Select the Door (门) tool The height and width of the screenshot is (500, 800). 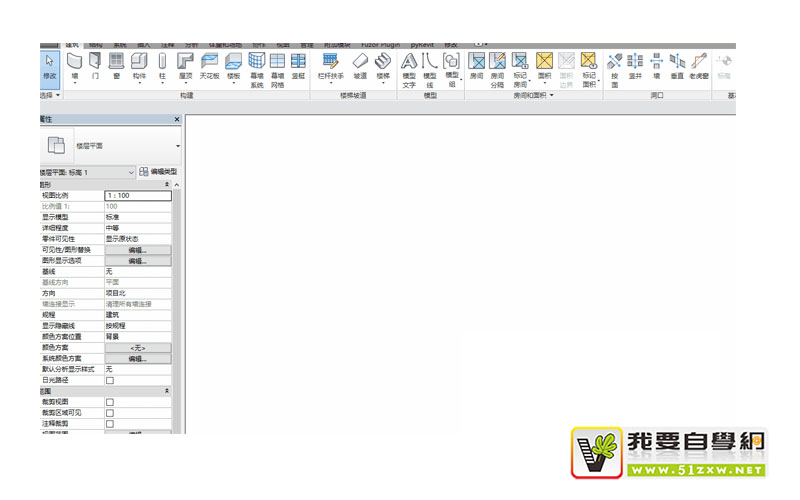95,66
